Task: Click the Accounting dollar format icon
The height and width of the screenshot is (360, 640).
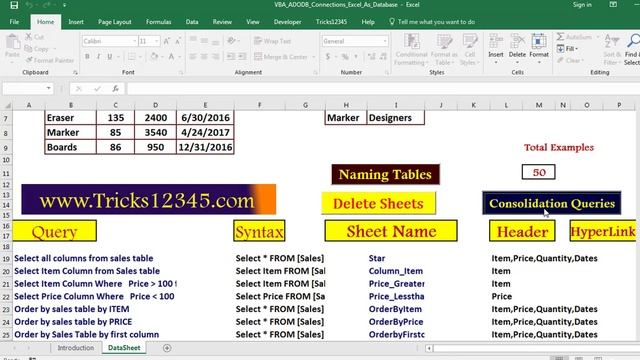Action: [x=328, y=57]
